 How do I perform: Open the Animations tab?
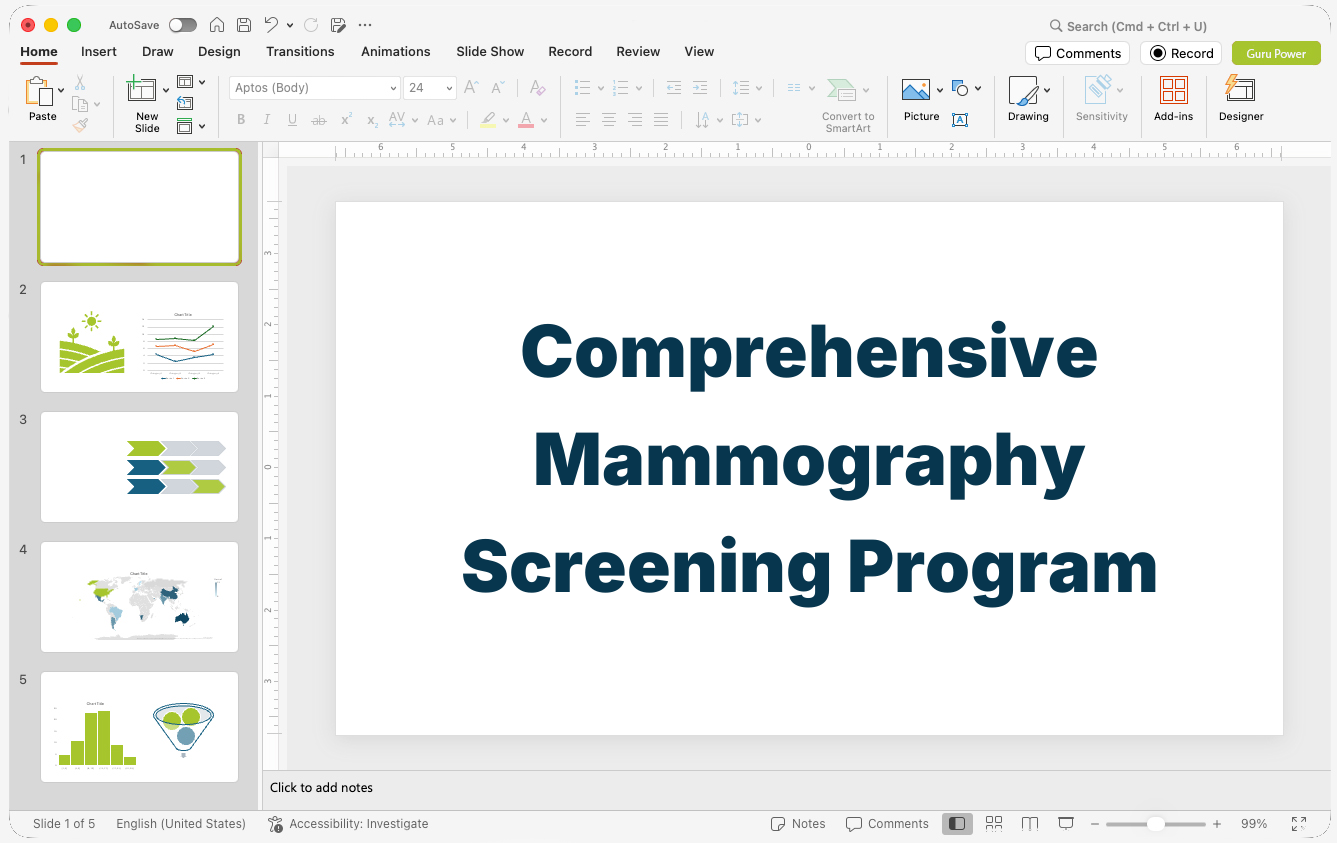396,51
